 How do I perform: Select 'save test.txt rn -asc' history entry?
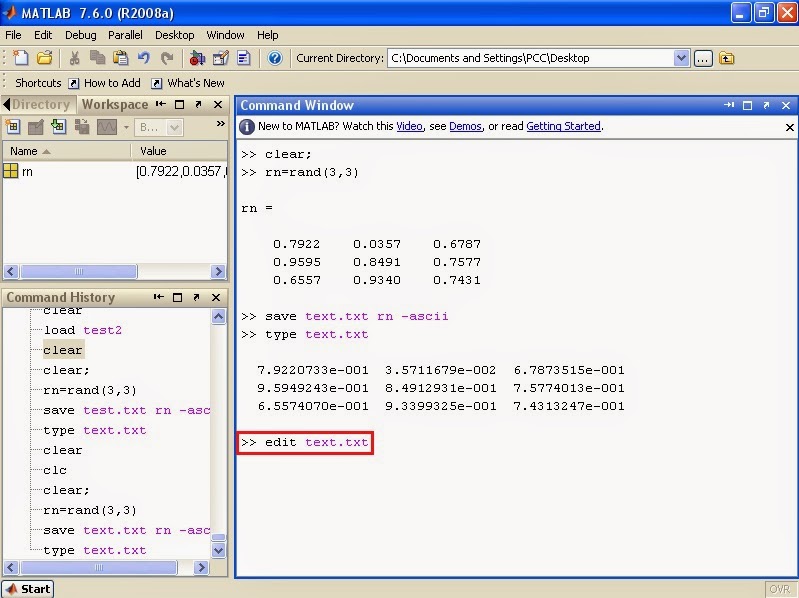[126, 410]
